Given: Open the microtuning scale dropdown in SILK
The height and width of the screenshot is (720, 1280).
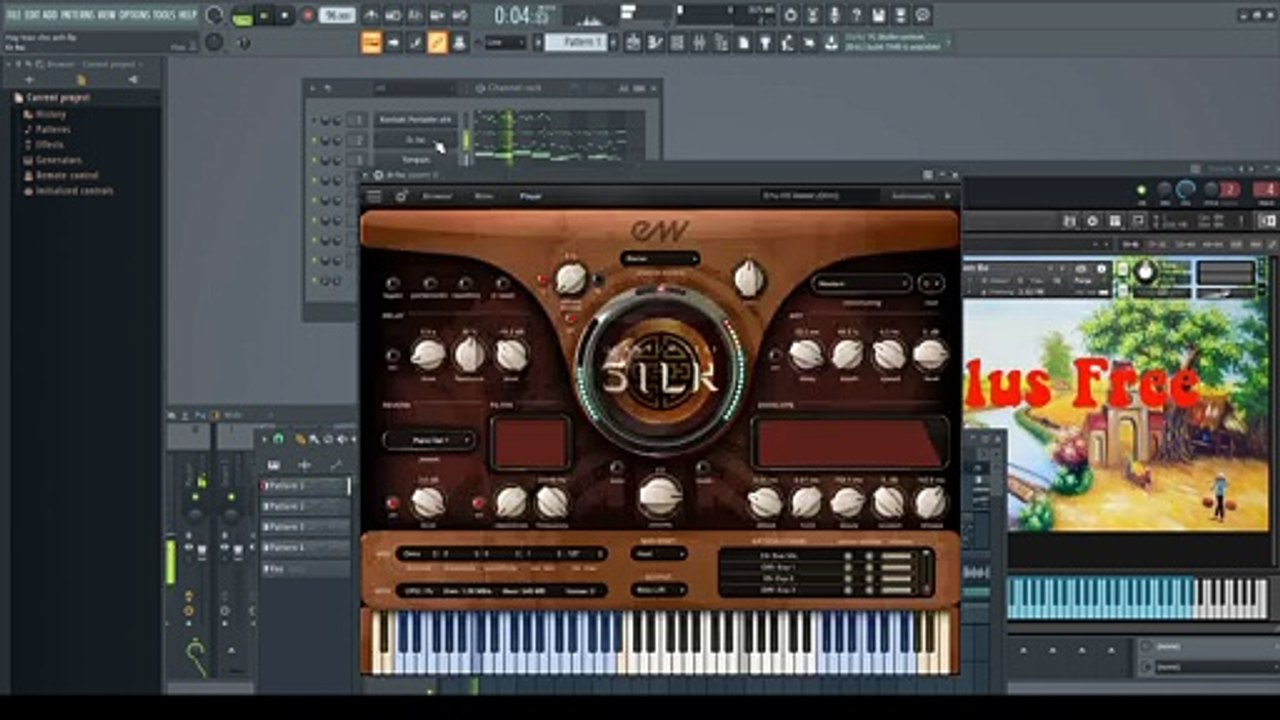Looking at the screenshot, I should 861,283.
